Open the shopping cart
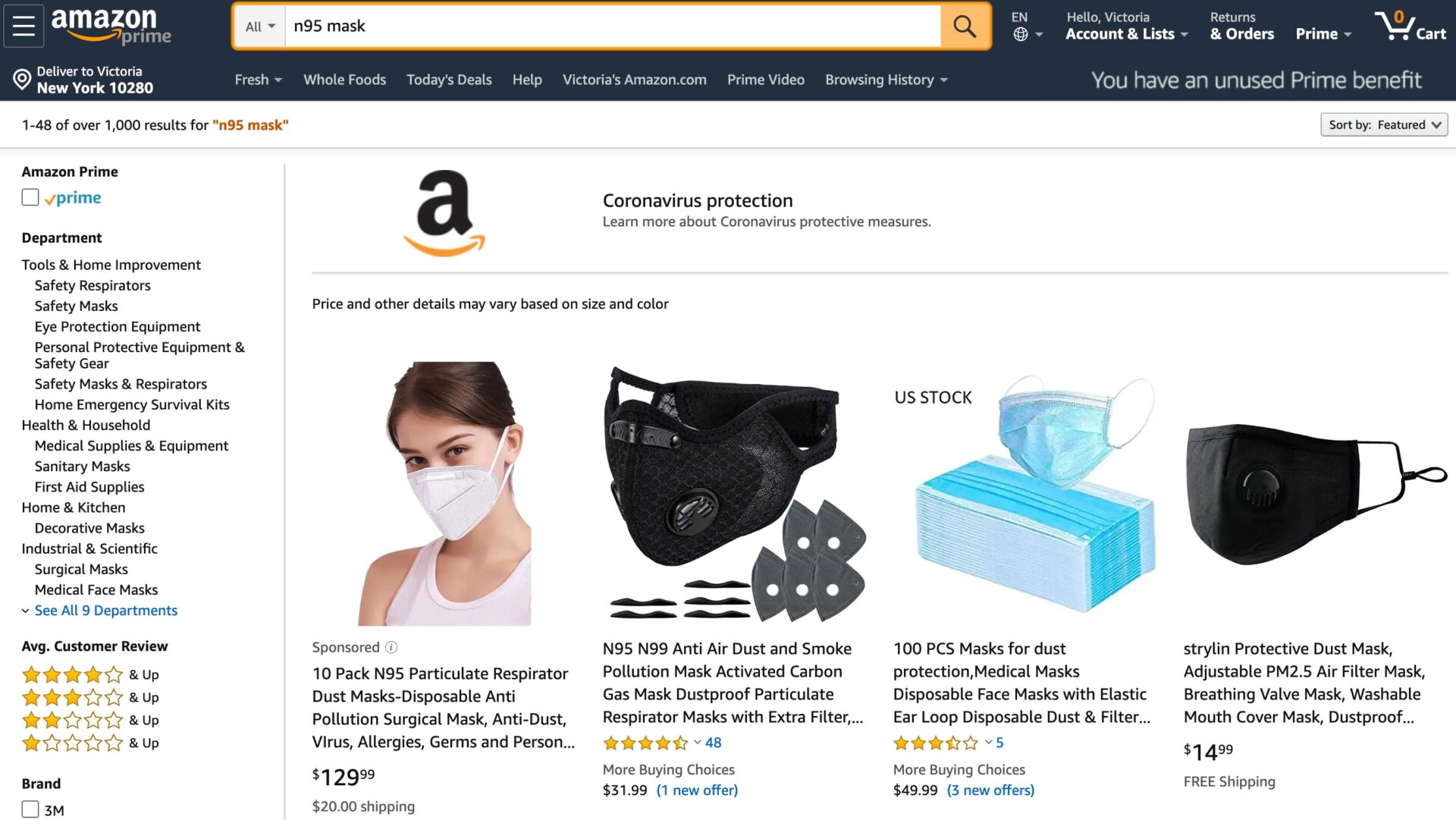This screenshot has height=820, width=1456. pos(1410,26)
